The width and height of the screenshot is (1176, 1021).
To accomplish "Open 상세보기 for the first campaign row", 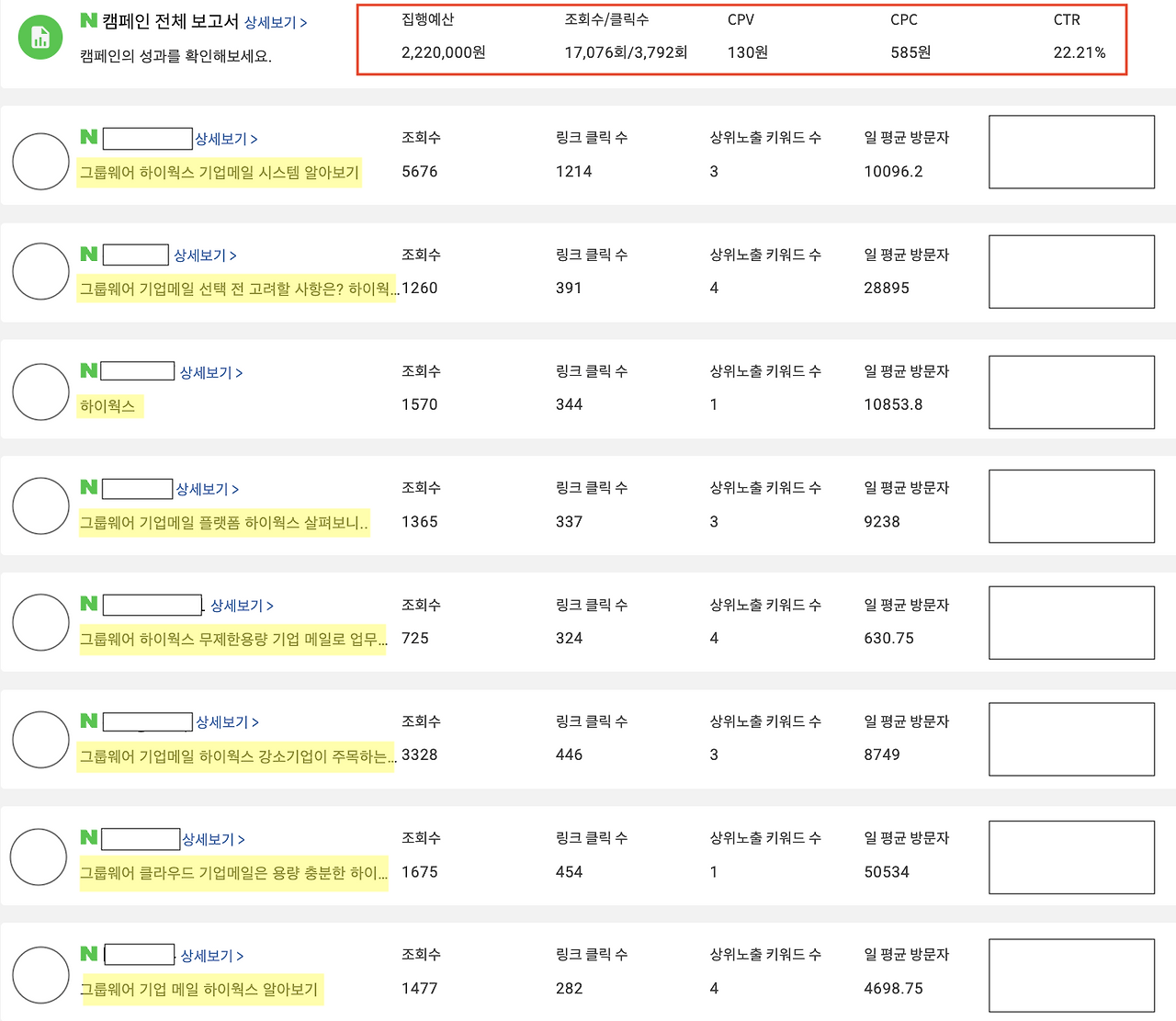I will coord(226,139).
